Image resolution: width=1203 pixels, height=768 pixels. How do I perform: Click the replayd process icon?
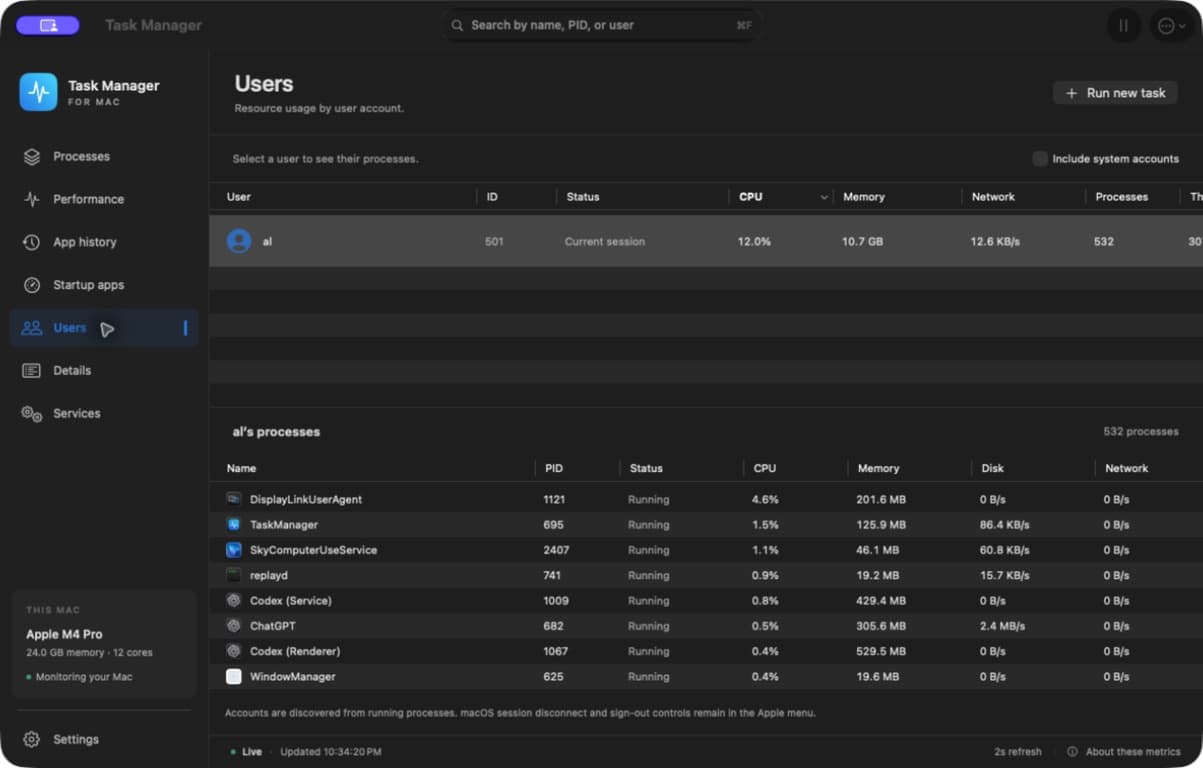coord(234,575)
